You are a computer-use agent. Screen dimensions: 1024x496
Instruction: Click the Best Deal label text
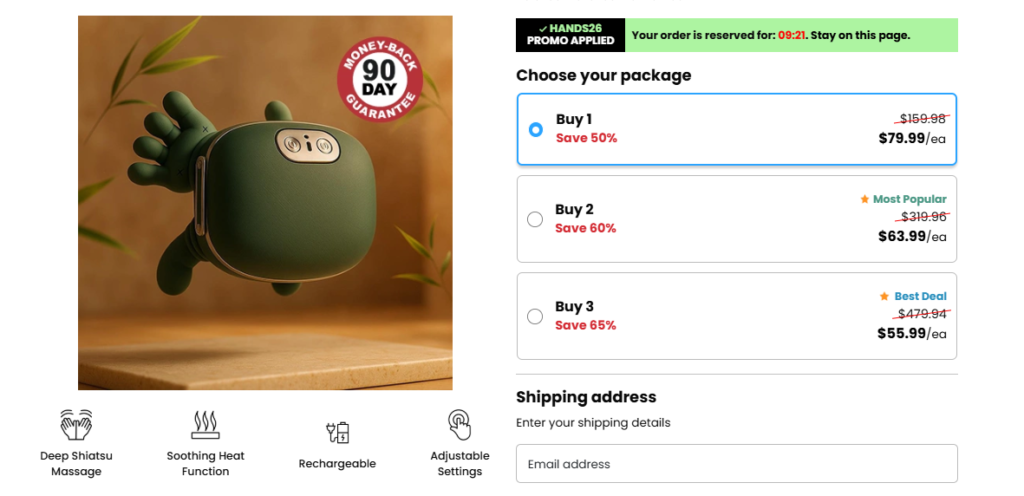920,296
